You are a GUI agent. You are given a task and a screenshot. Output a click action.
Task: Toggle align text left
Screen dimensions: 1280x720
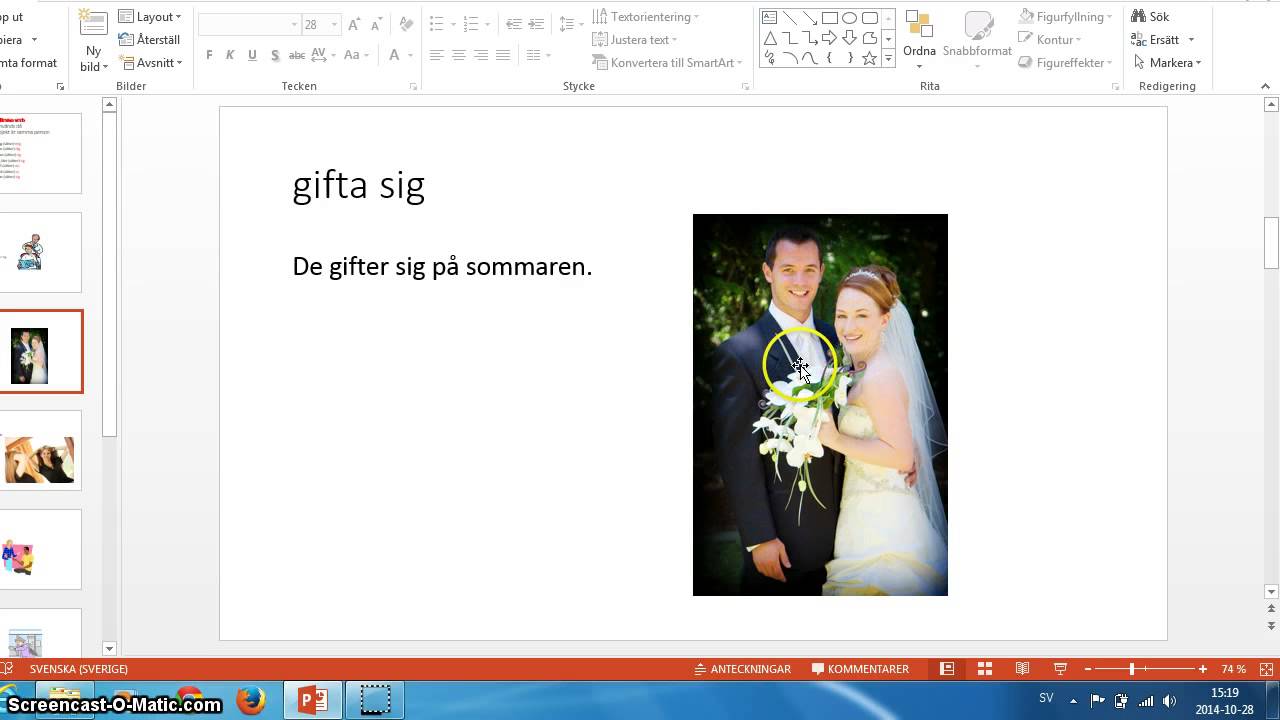(437, 55)
